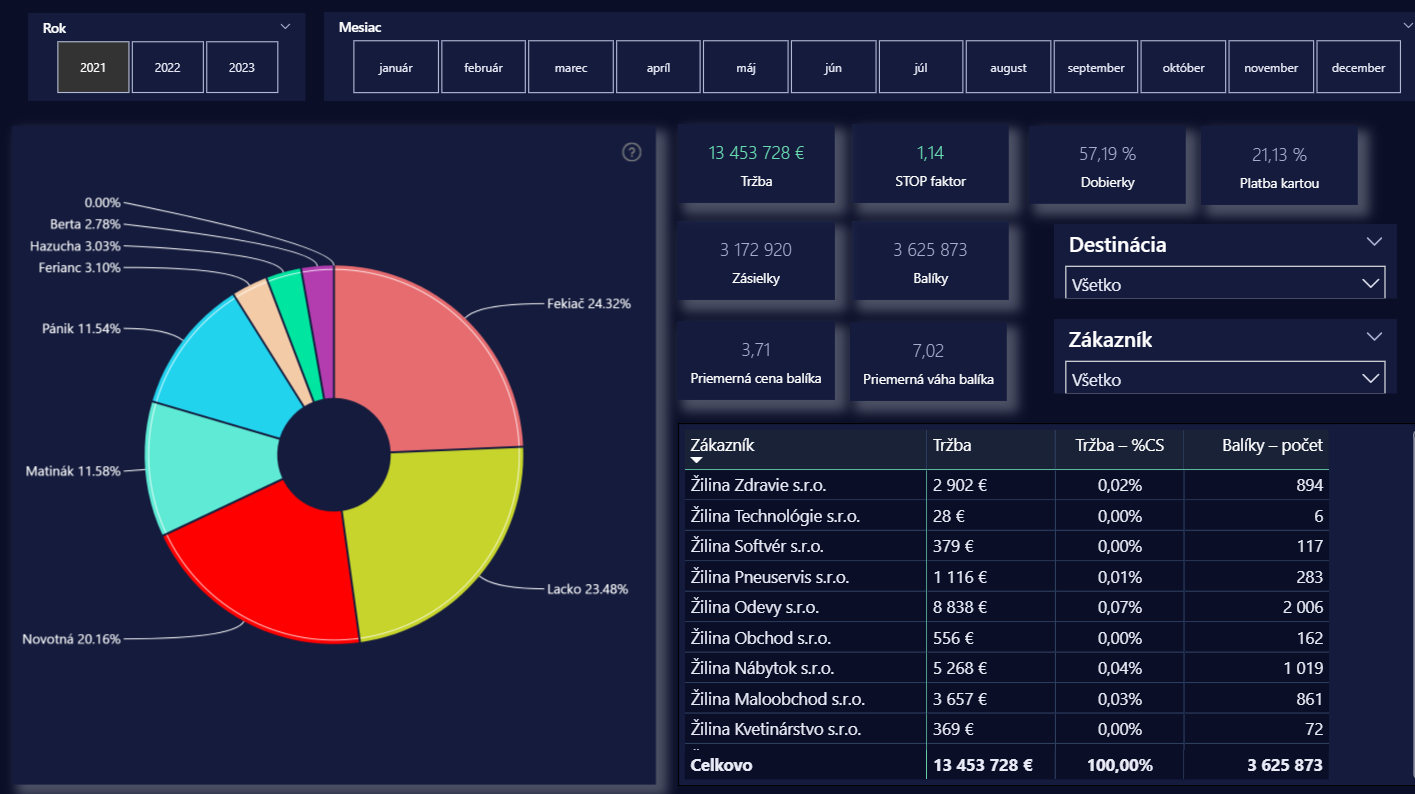Click the sort arrow under Zákazník column header
Screen dimensions: 1415x794
click(697, 460)
